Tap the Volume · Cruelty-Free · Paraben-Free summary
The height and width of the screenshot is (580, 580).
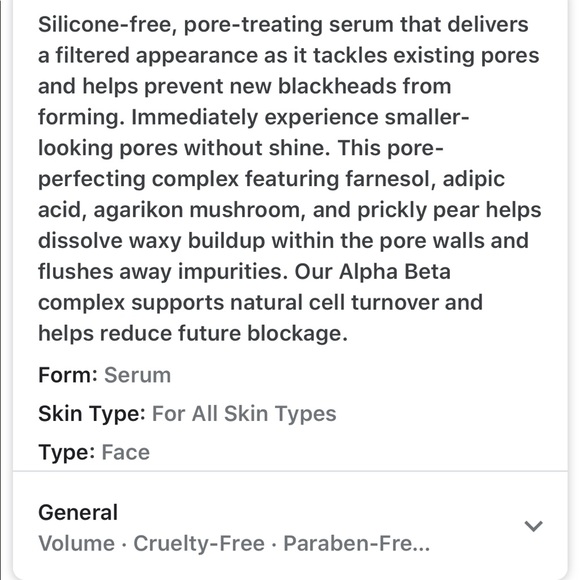click(x=234, y=543)
